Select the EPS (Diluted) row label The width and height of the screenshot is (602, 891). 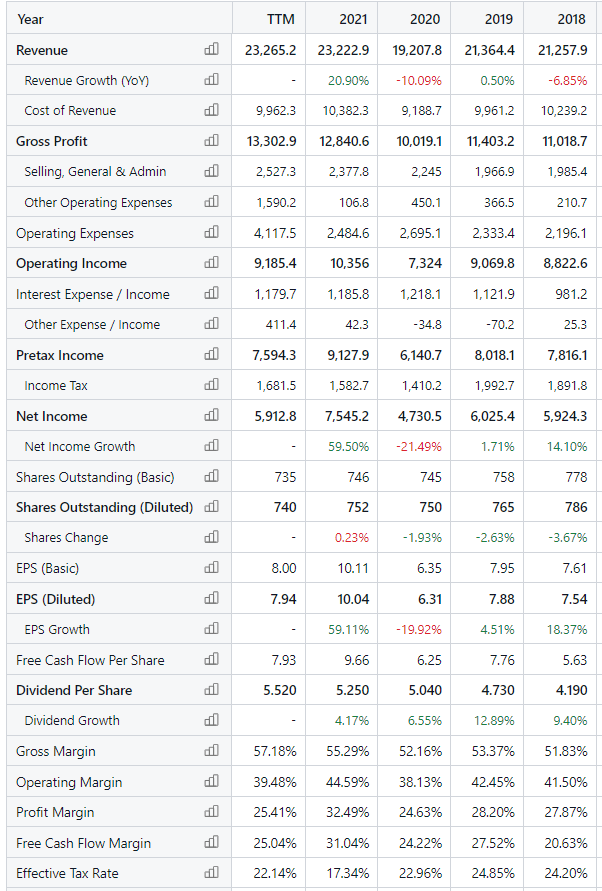56,599
